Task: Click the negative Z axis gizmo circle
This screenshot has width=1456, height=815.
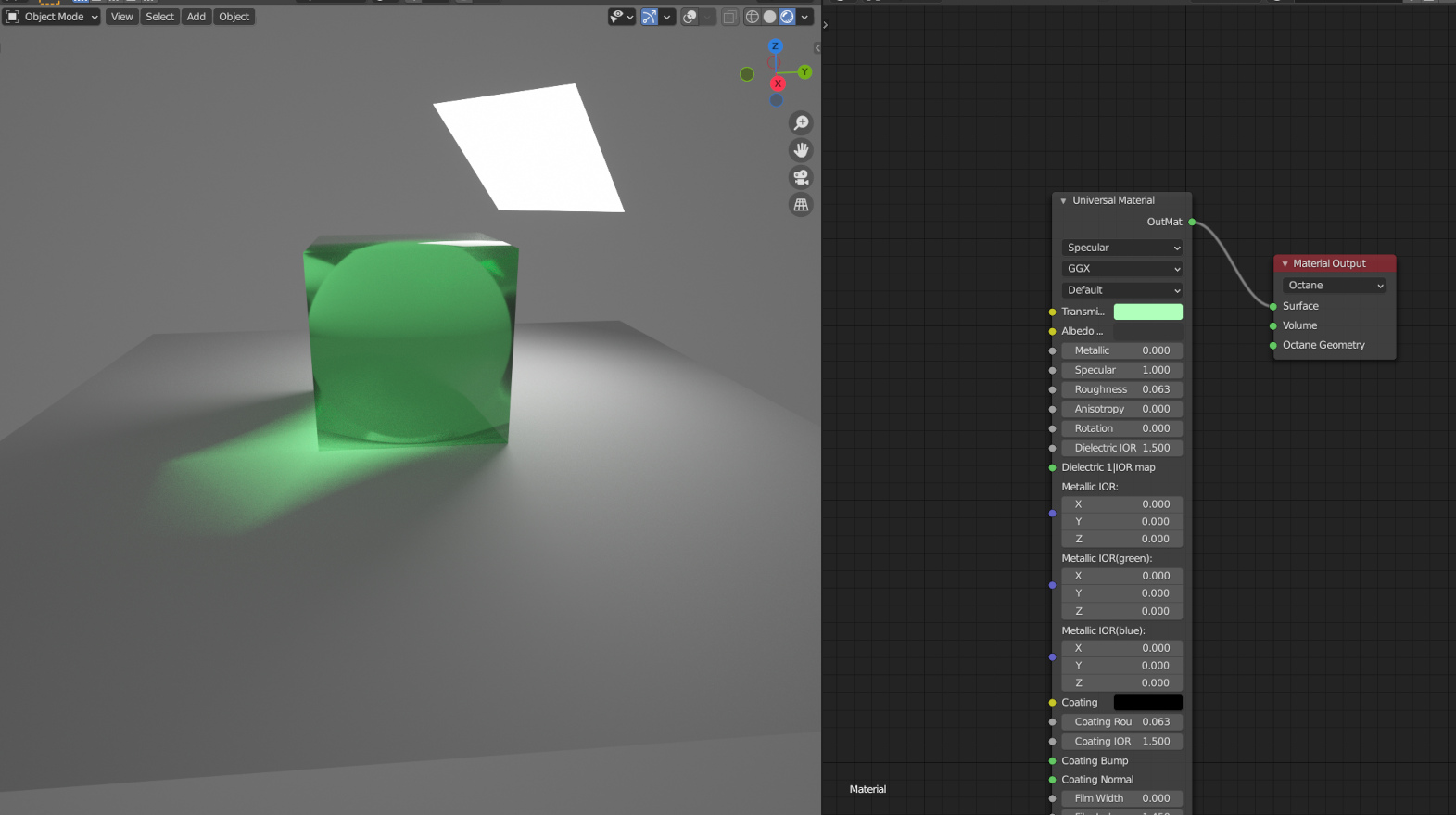Action: coord(777,99)
